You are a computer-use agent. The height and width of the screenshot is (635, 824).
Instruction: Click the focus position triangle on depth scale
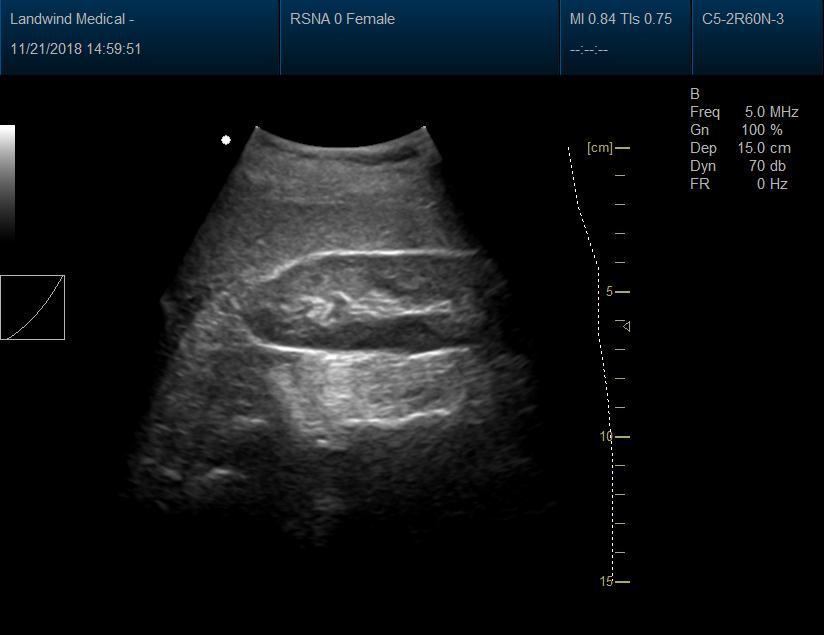626,326
